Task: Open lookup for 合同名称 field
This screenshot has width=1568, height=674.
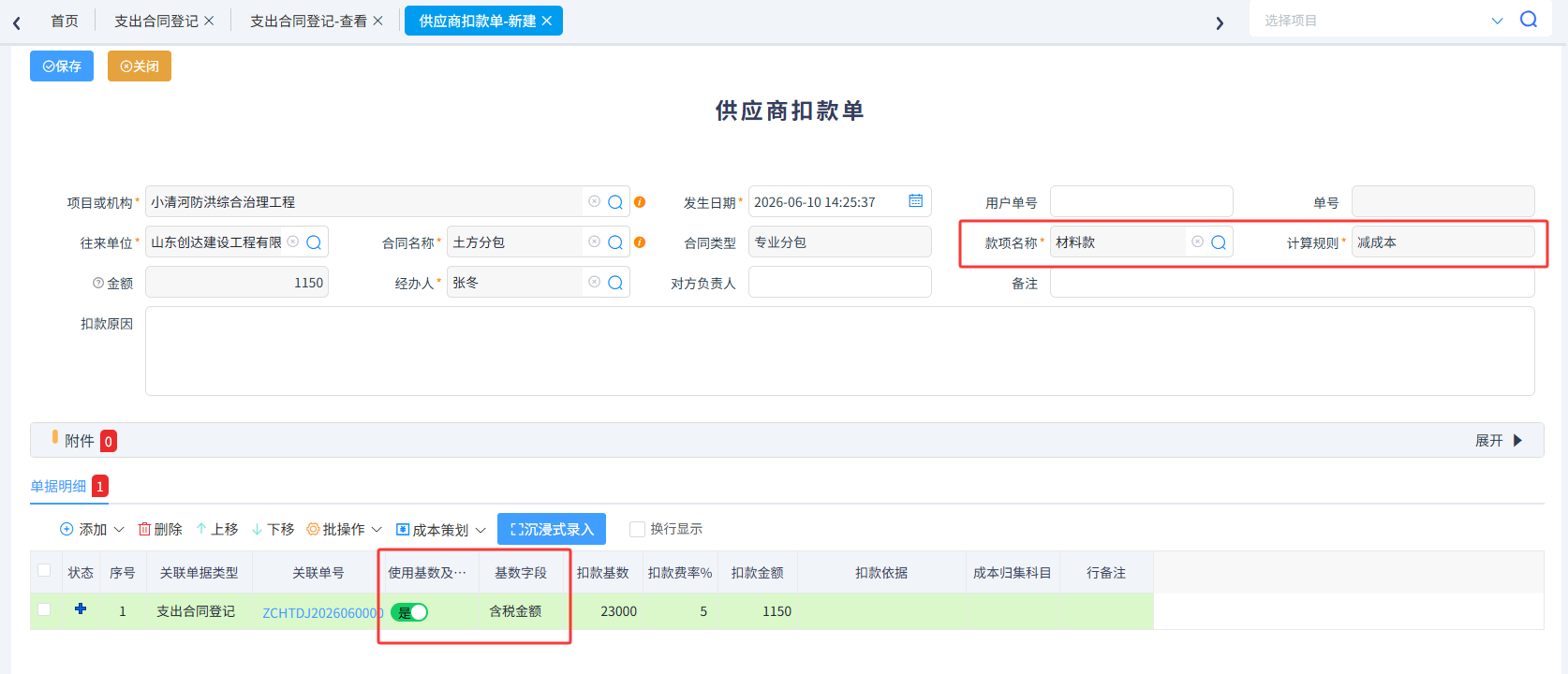Action: click(615, 242)
